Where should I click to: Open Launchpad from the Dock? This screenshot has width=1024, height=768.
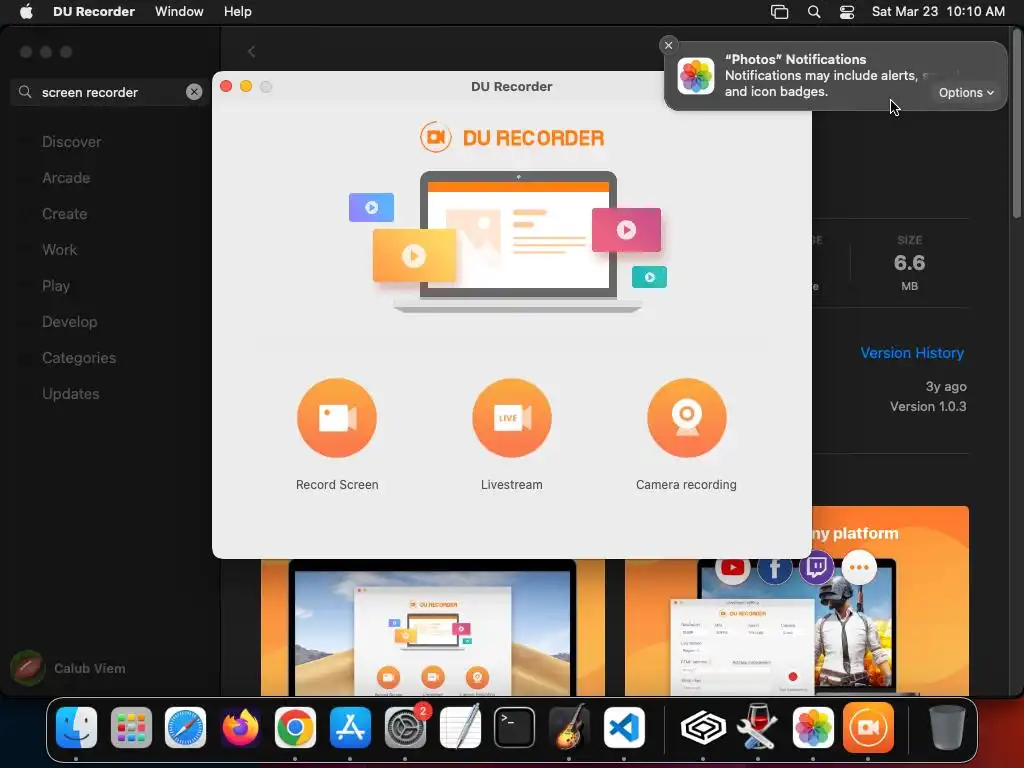tap(131, 727)
